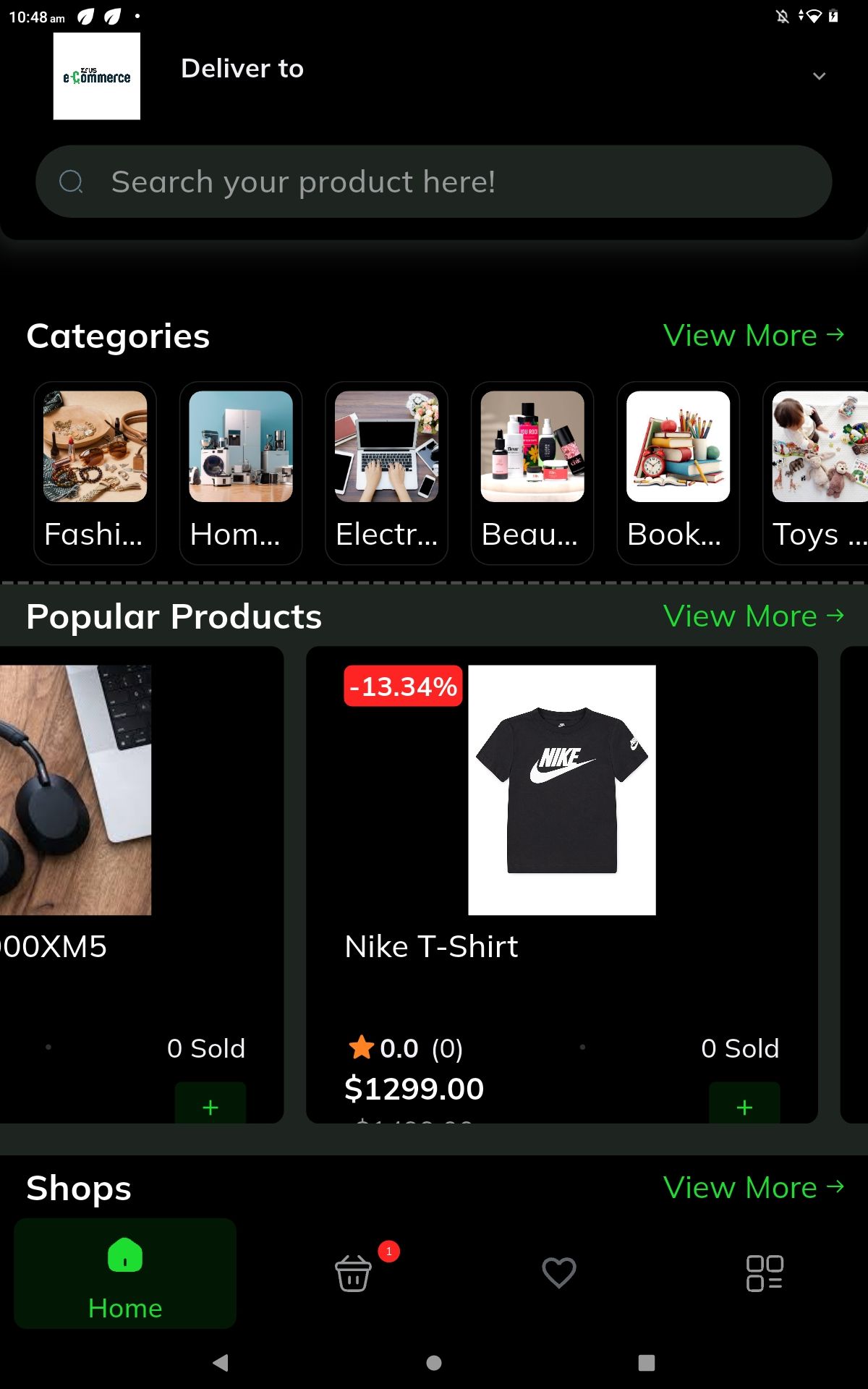View more Categories

[x=754, y=336]
